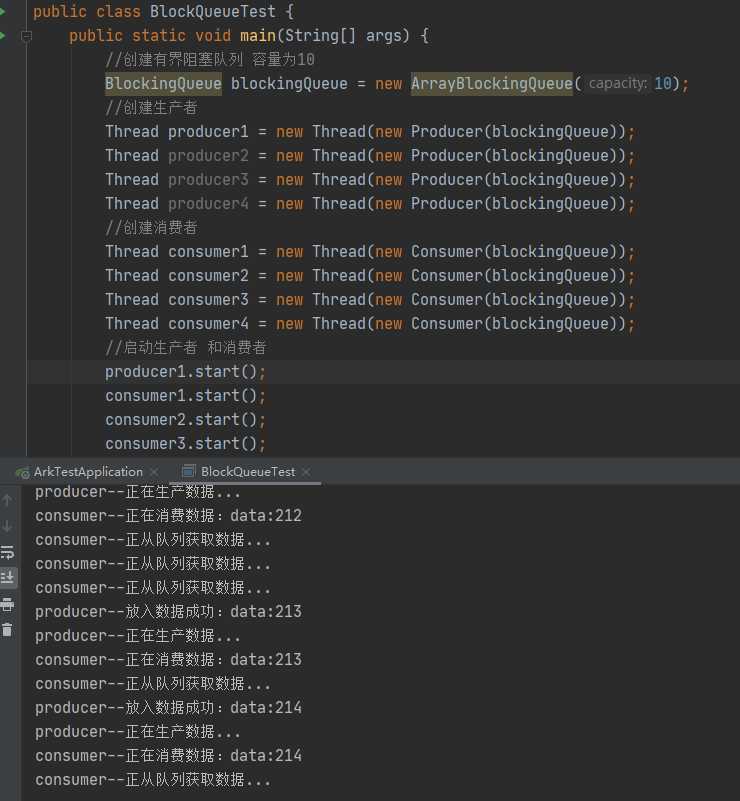Click the run gutter arrow beside main method
This screenshot has width=740, height=801.
point(5,36)
